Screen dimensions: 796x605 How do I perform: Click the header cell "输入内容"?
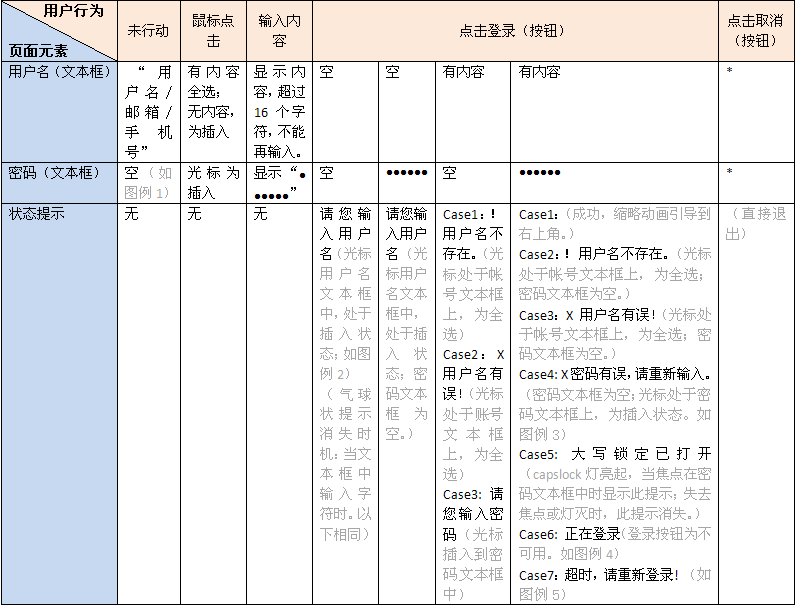(x=279, y=31)
